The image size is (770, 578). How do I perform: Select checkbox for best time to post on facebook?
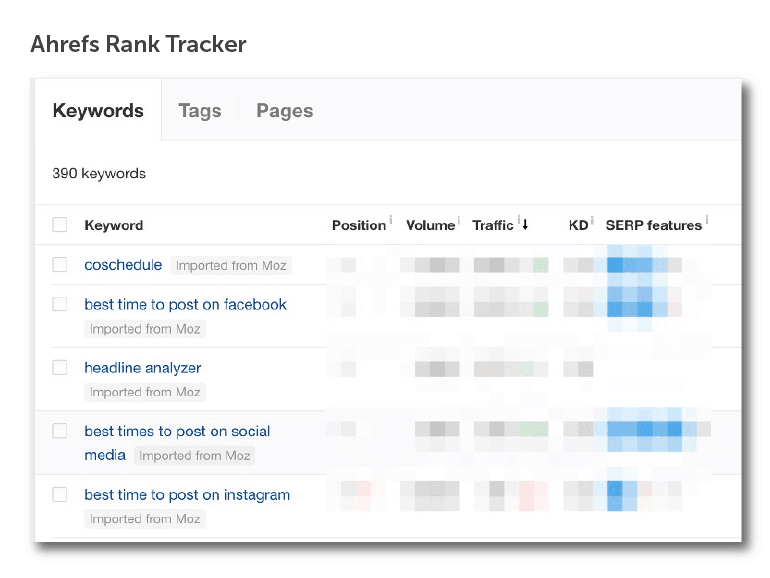tap(60, 304)
